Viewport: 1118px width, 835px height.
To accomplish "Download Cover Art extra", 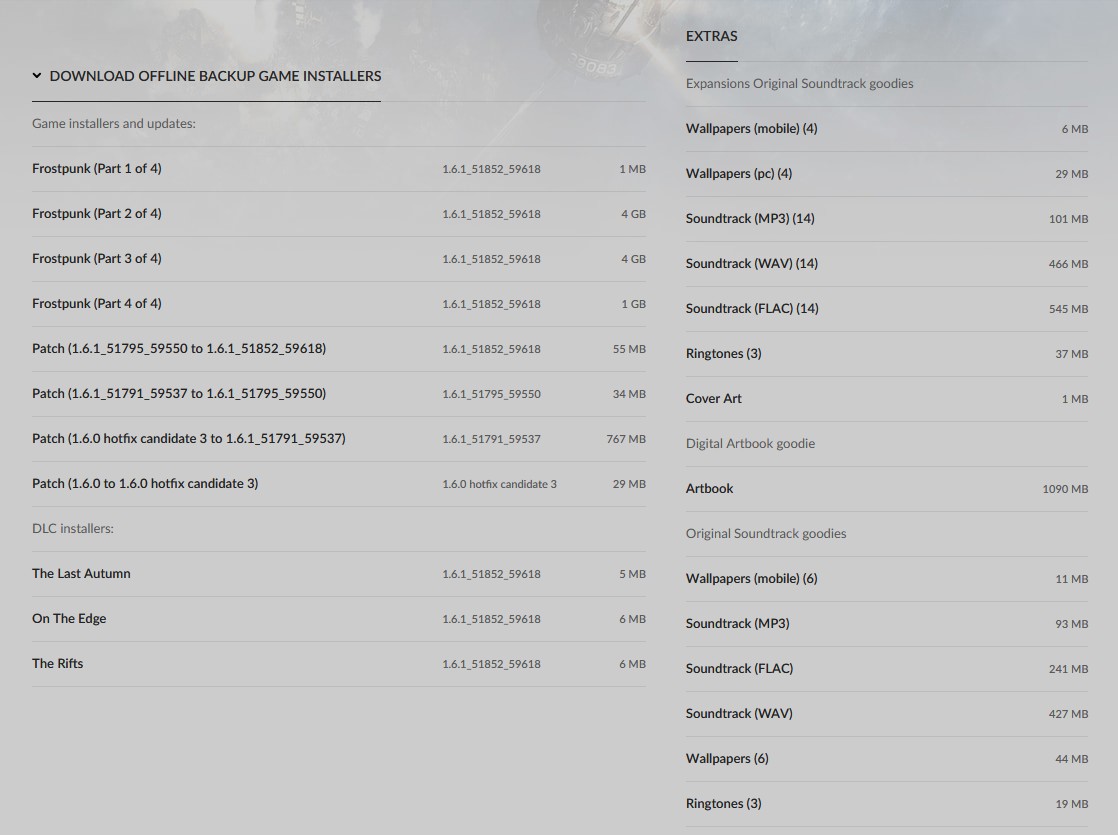I will coord(887,399).
